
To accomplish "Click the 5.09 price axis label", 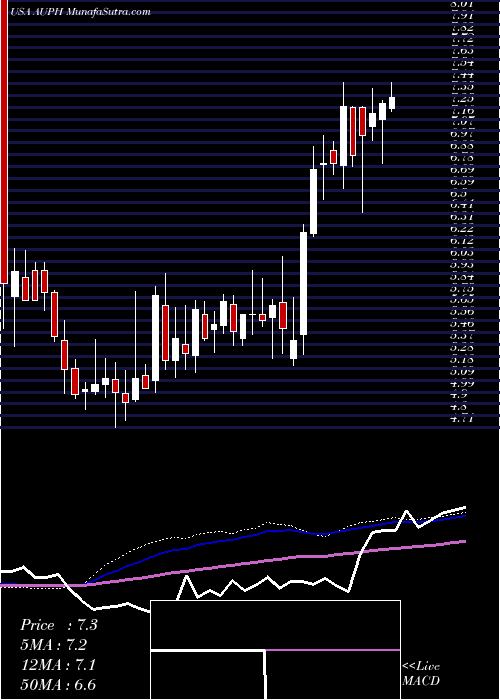I will [x=462, y=371].
